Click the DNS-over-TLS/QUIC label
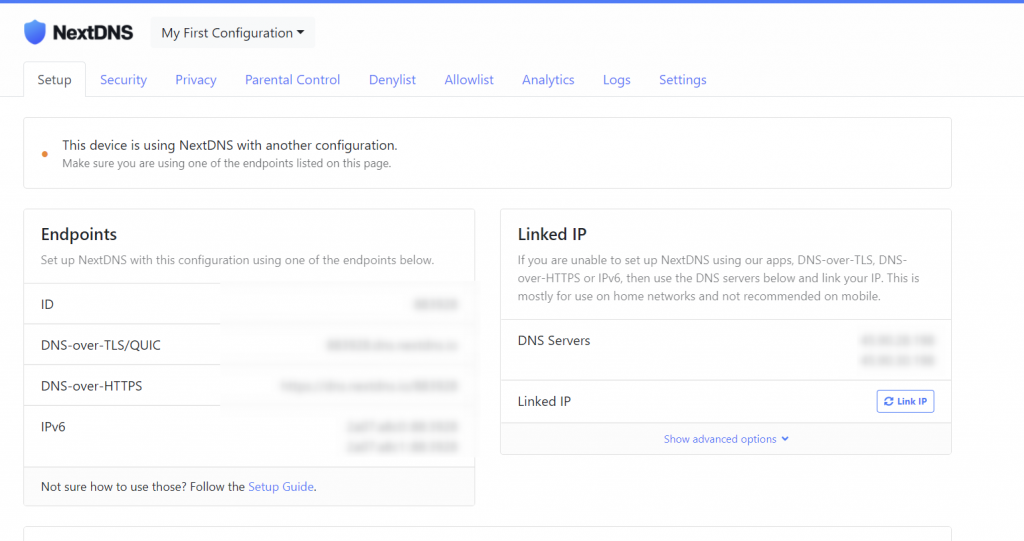Screen dimensions: 1024x541 (101, 345)
